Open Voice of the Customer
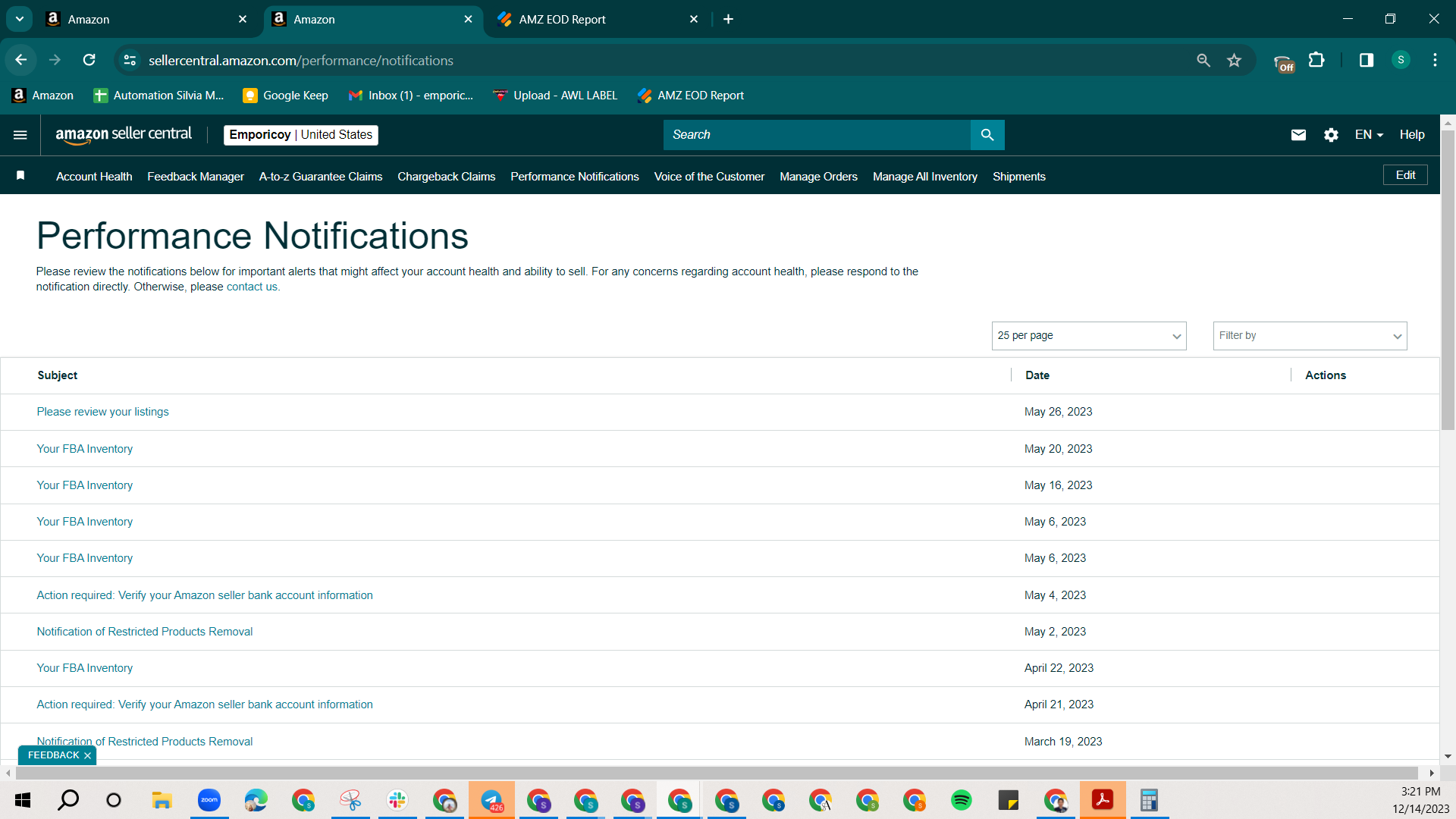1456x819 pixels. point(709,177)
